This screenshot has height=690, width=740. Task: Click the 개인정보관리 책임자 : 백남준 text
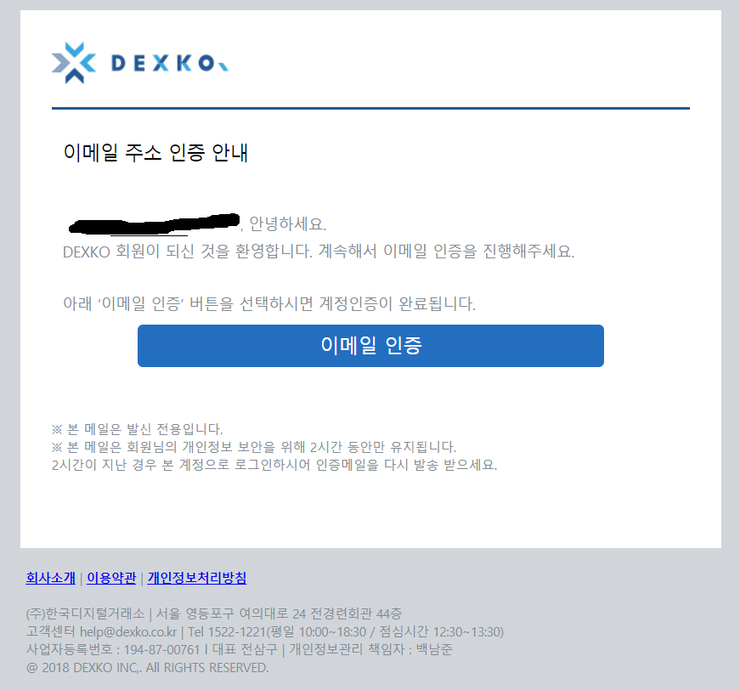tap(370, 649)
